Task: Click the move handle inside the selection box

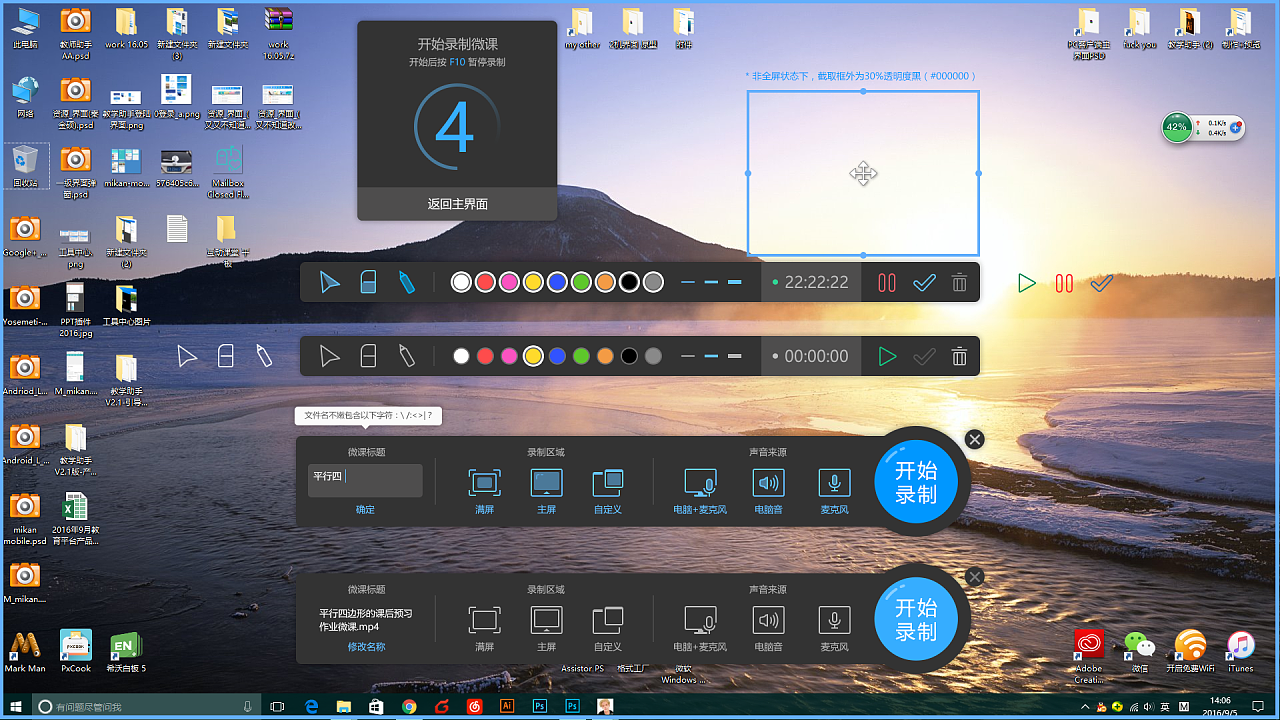Action: (x=863, y=173)
